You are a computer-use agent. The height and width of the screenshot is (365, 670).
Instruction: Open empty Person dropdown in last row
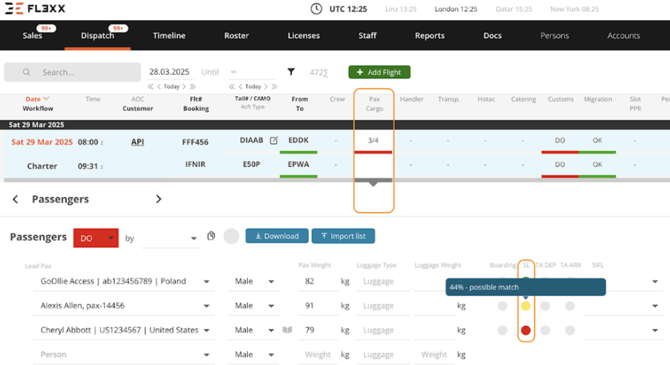(206, 355)
